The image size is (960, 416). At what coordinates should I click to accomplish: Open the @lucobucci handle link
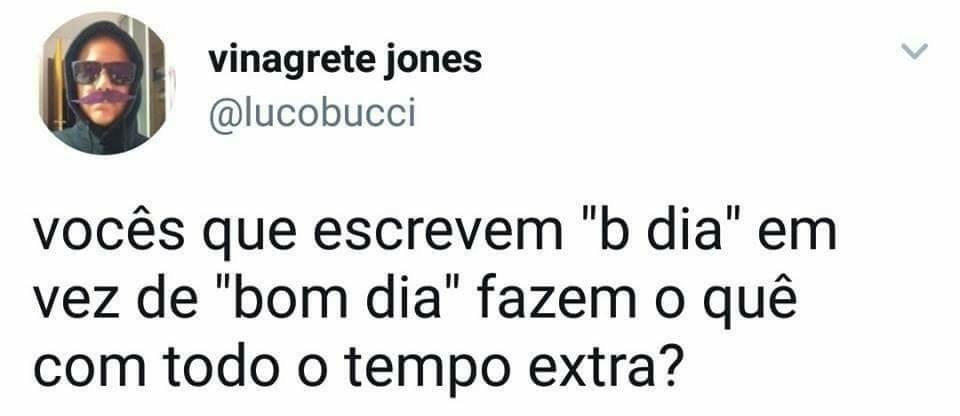coord(312,114)
